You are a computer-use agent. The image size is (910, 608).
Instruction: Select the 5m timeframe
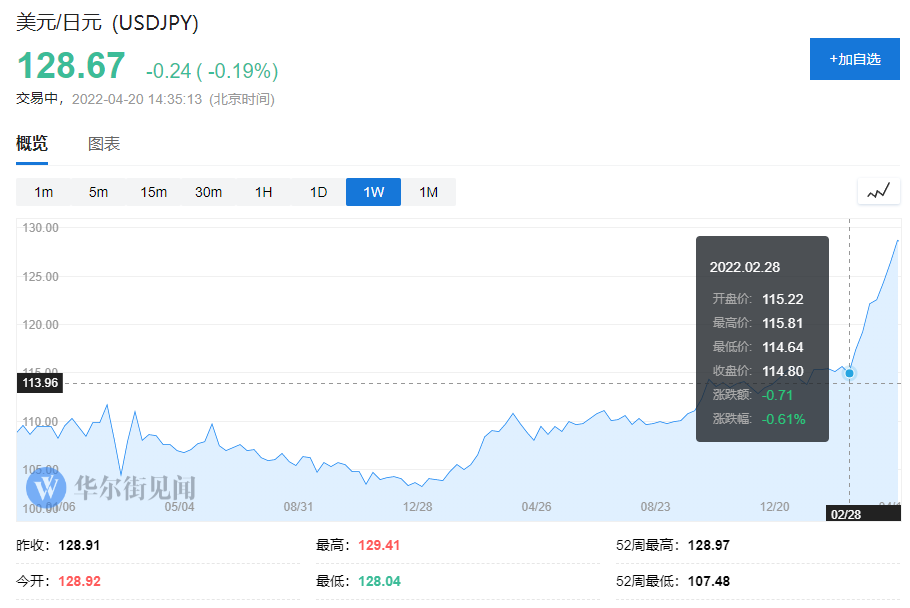point(98,192)
